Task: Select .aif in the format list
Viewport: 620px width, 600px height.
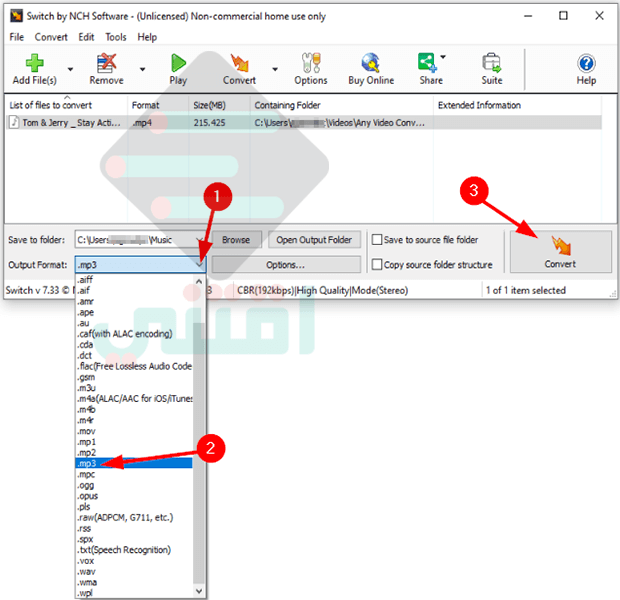Action: click(134, 290)
